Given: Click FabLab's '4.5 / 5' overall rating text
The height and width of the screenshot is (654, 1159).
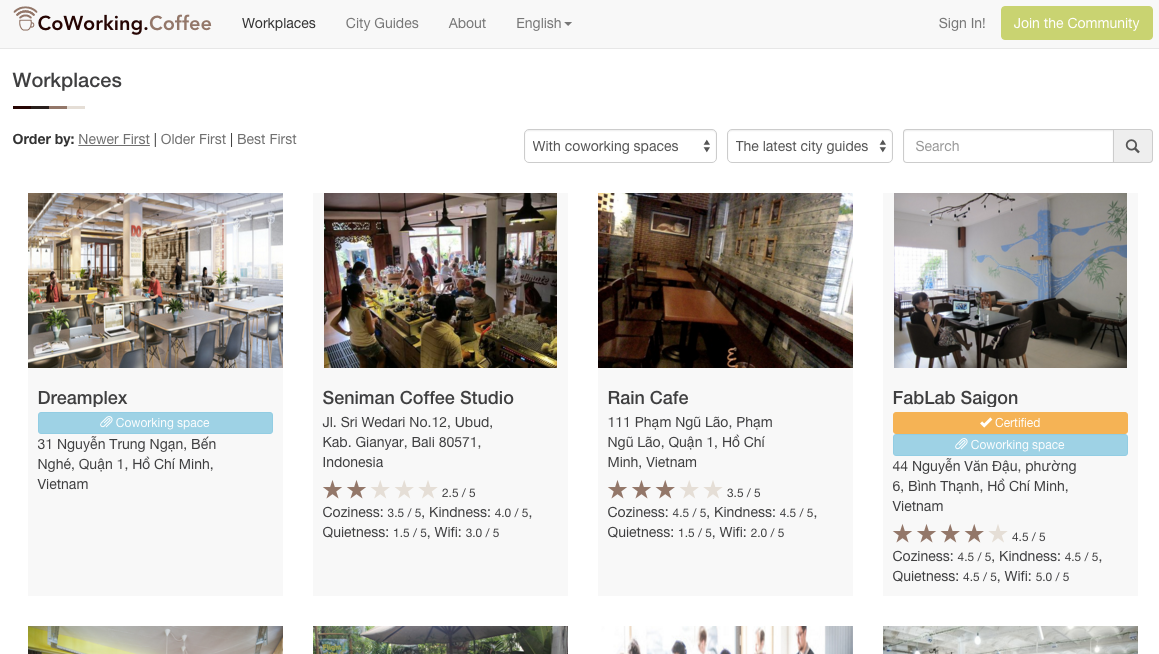Looking at the screenshot, I should point(1028,537).
